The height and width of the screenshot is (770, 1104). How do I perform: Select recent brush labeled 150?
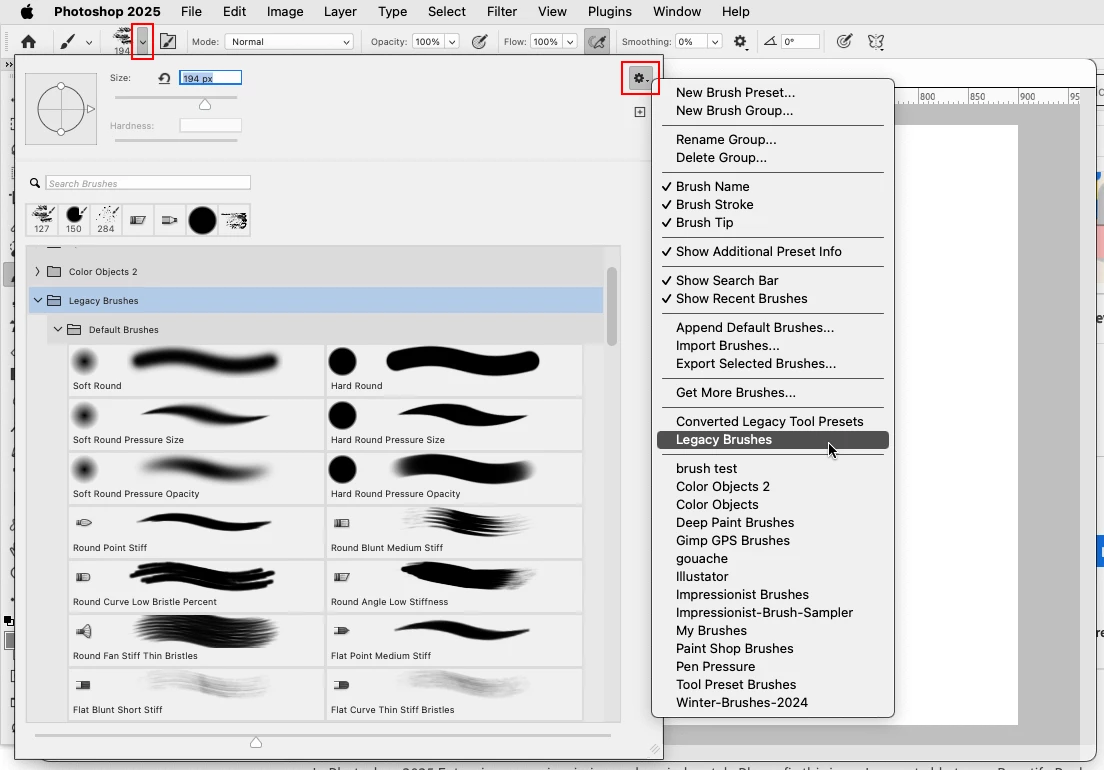pyautogui.click(x=74, y=220)
